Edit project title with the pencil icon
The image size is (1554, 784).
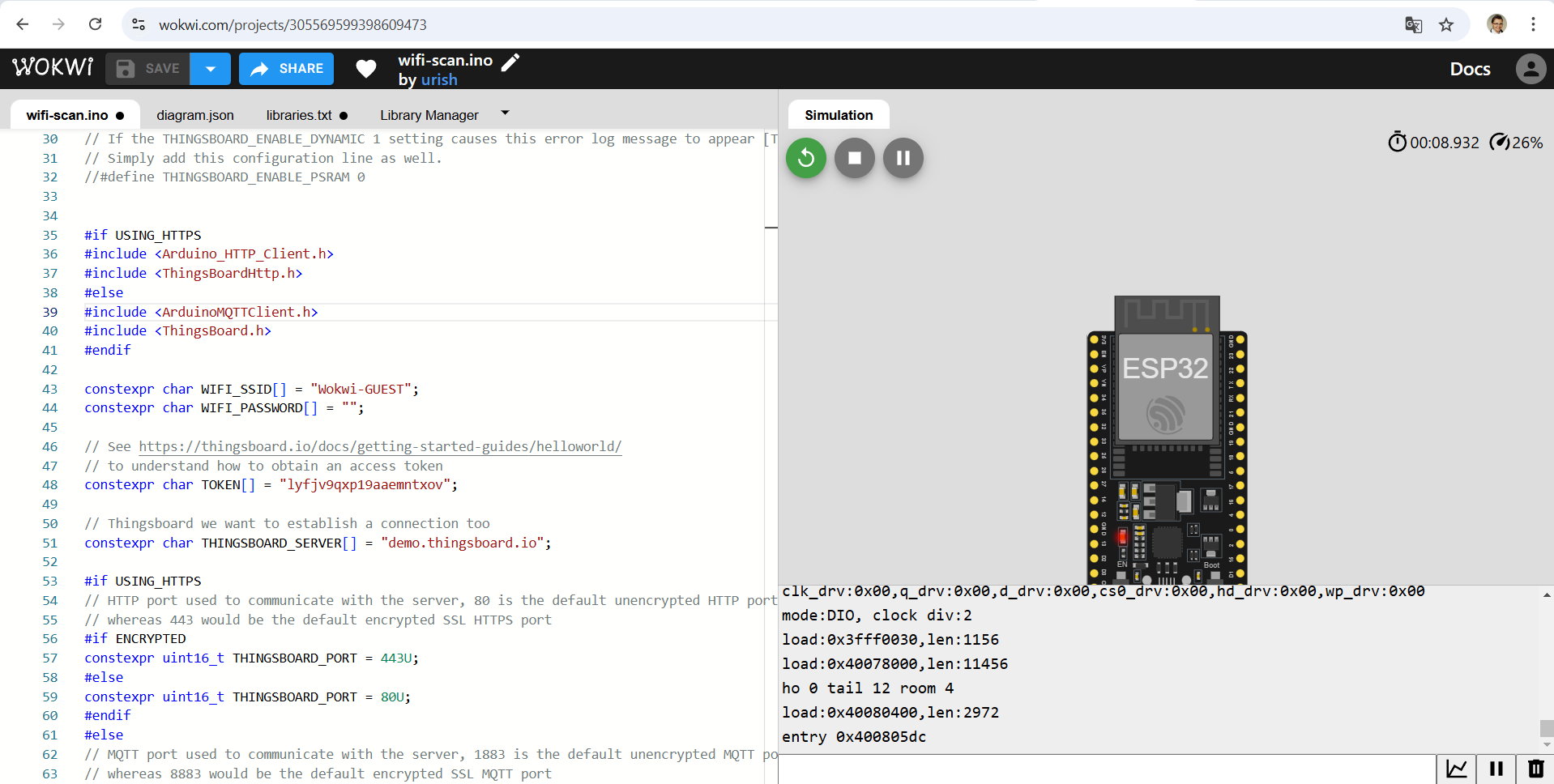pos(510,62)
